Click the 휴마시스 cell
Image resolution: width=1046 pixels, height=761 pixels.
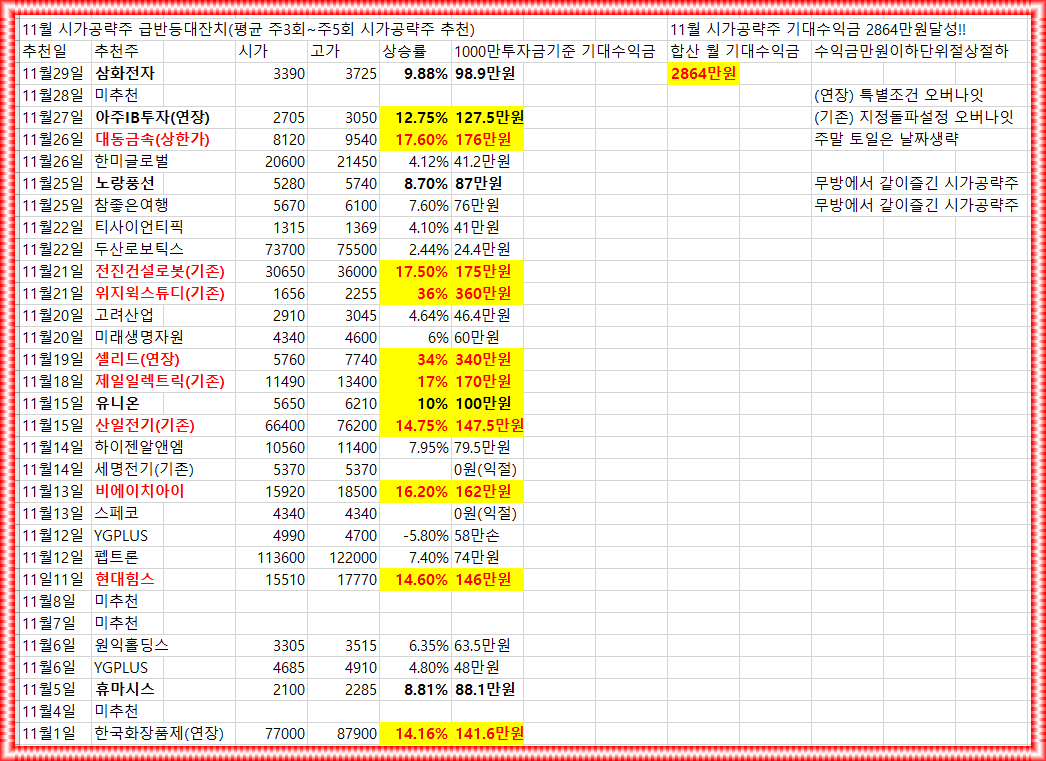[127, 689]
